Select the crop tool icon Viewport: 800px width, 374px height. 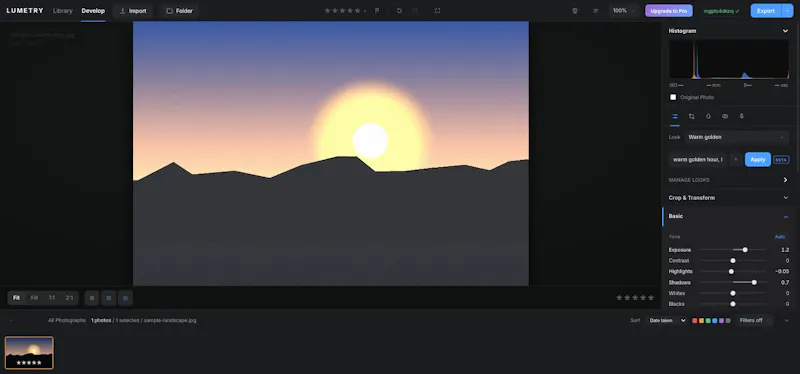[692, 116]
